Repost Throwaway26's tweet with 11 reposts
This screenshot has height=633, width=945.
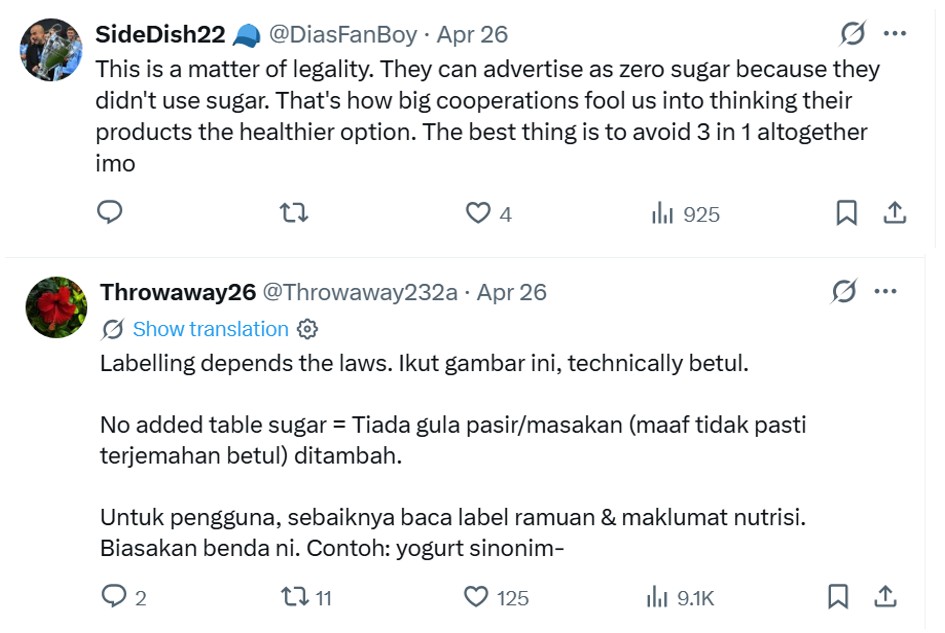pos(296,597)
